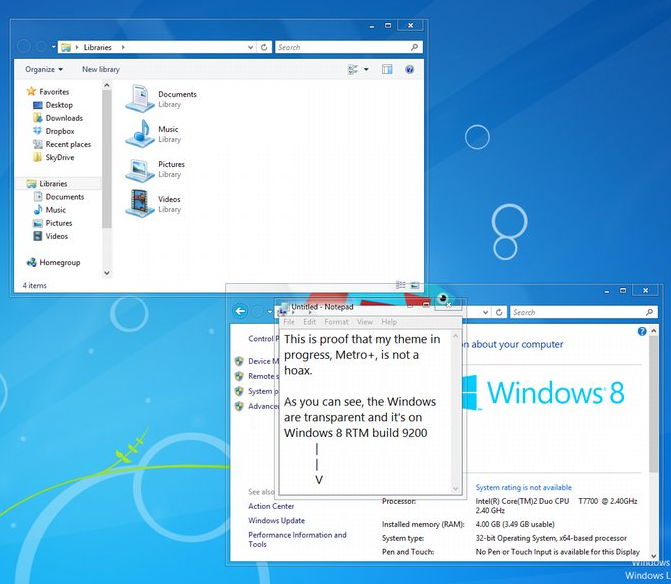Open Notepad File menu

pyautogui.click(x=289, y=322)
